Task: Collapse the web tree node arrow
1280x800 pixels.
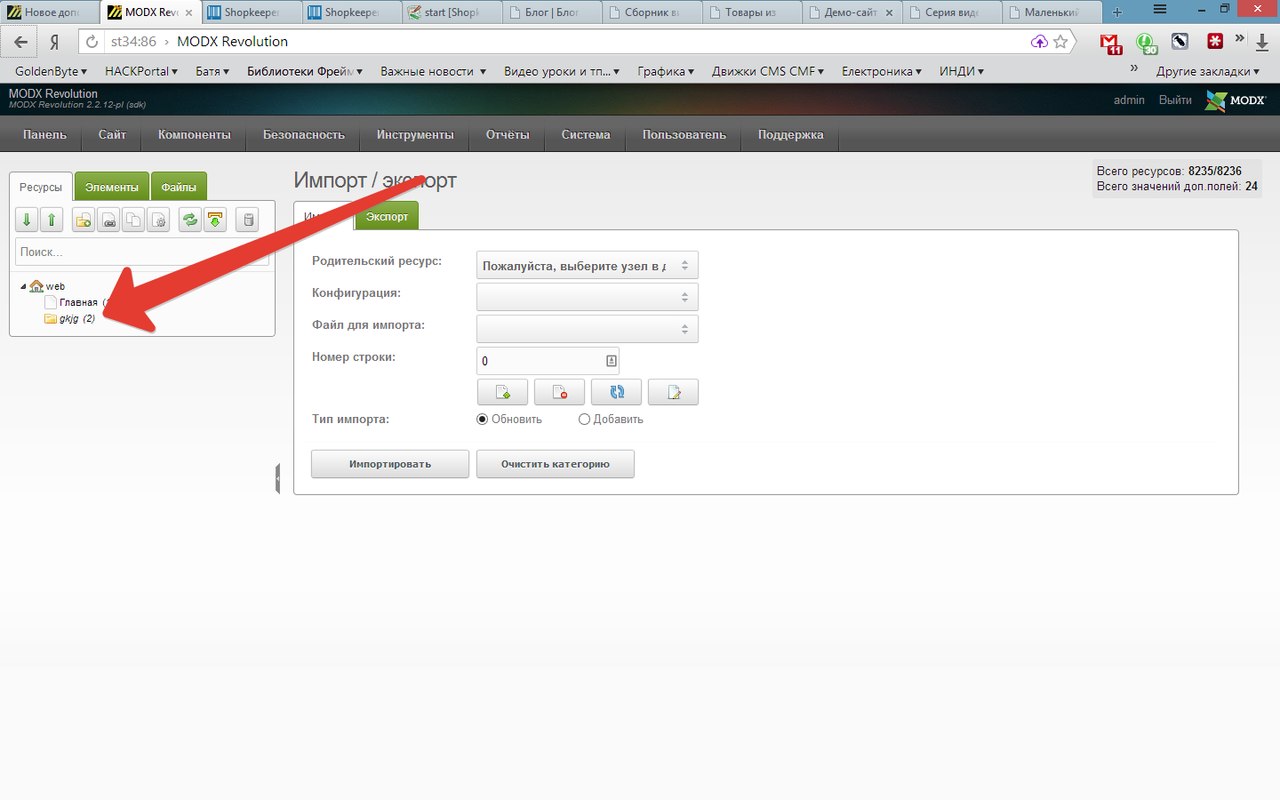Action: click(x=23, y=287)
